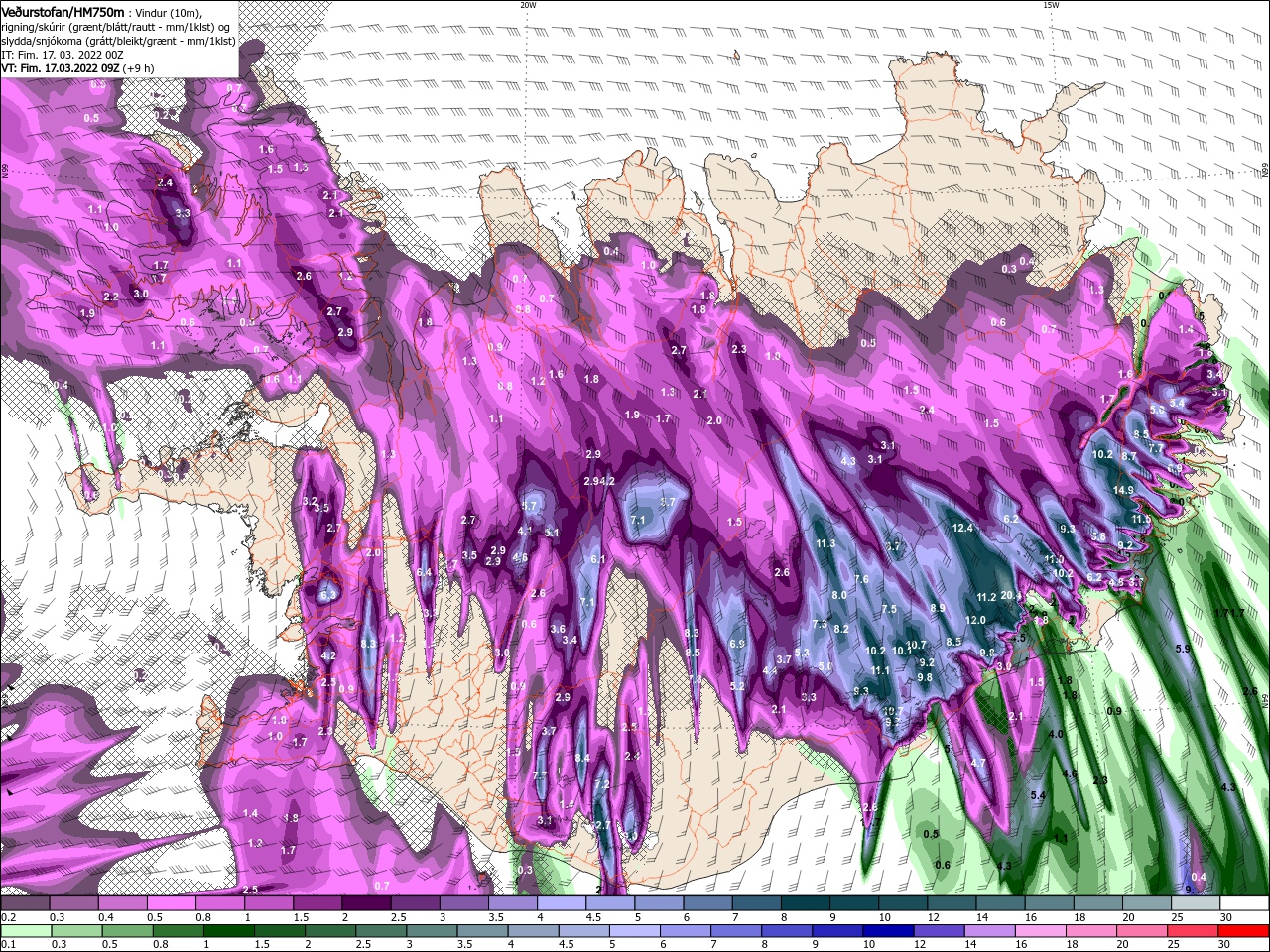Click the 11.2 precipitation value on map
This screenshot has height=952, width=1270.
pos(986,597)
